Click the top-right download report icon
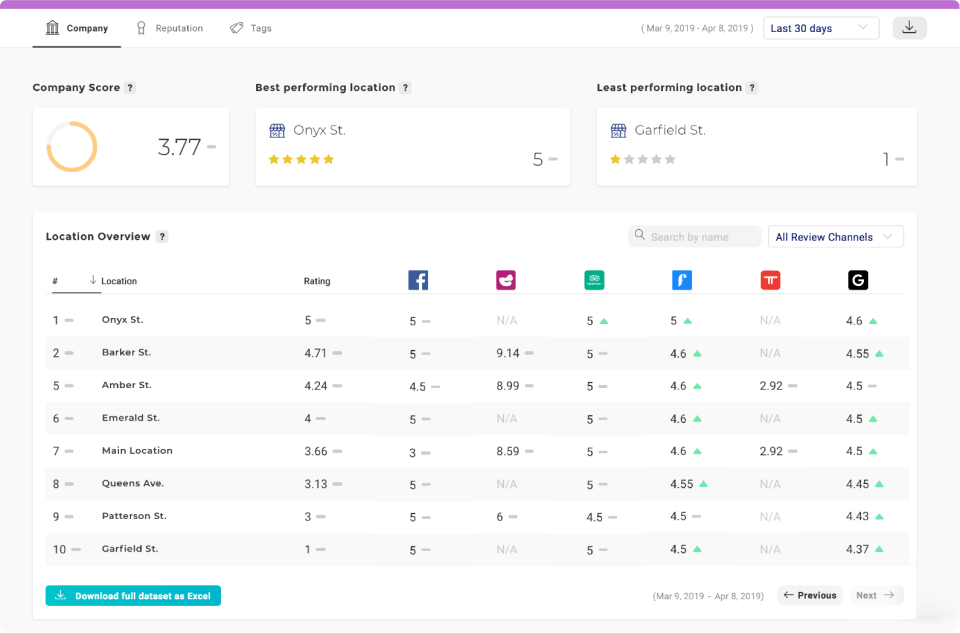 [909, 28]
